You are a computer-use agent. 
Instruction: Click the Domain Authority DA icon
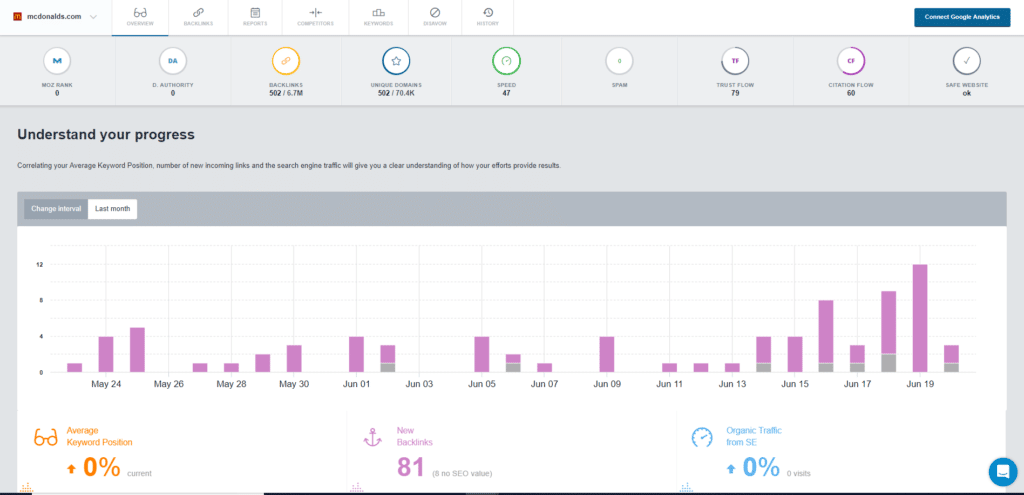pyautogui.click(x=172, y=61)
